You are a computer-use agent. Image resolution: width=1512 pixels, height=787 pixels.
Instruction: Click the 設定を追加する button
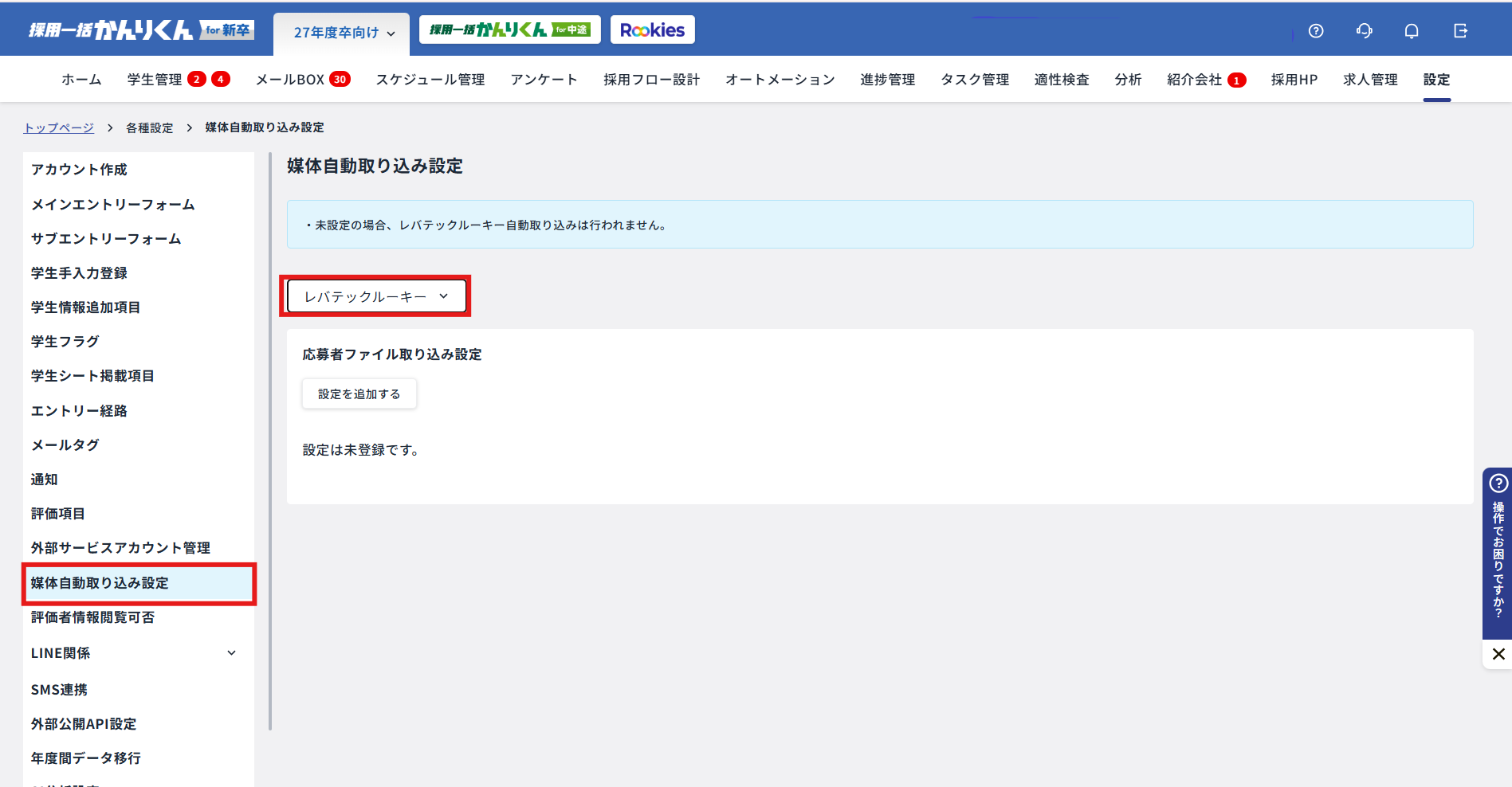[x=359, y=394]
